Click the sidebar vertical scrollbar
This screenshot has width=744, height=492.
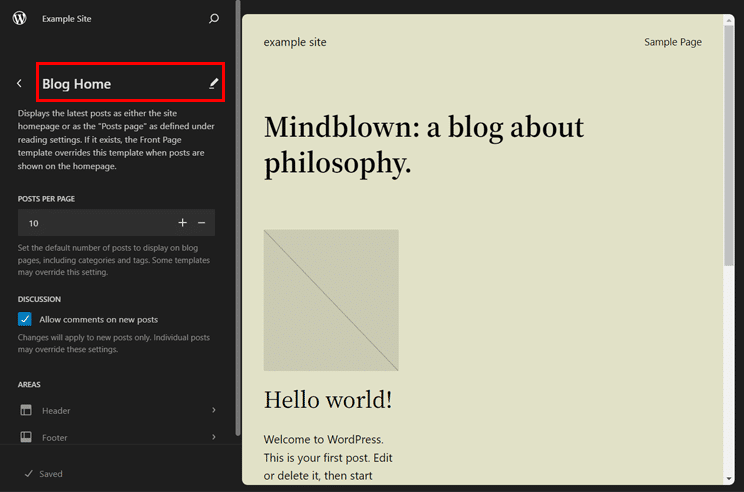point(238,218)
